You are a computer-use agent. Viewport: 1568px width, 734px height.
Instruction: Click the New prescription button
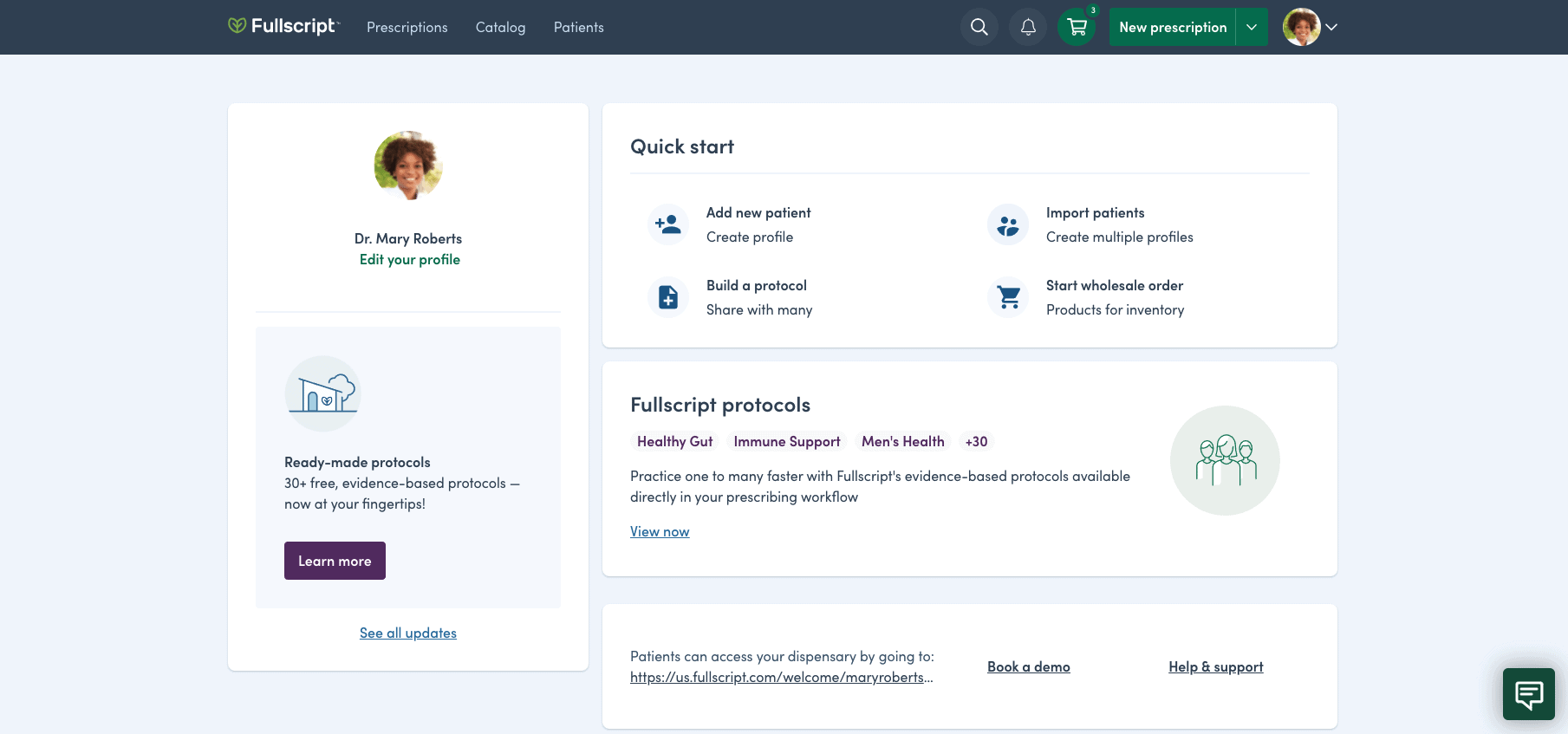1173,27
